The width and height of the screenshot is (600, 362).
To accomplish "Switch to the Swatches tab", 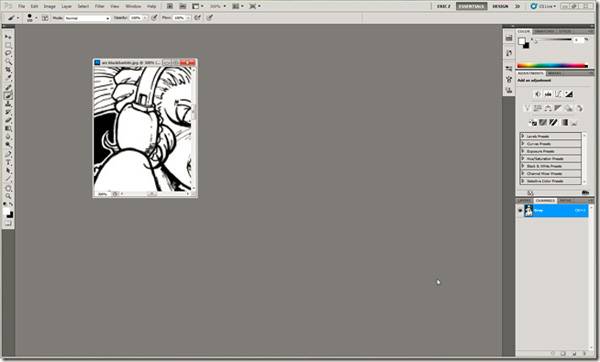I will coord(545,31).
